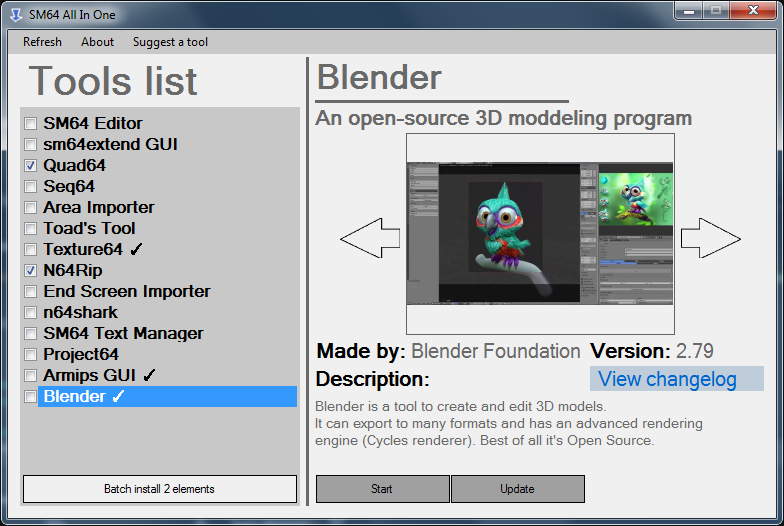This screenshot has height=526, width=784.
Task: Click the version number 2.79
Action: [x=694, y=351]
